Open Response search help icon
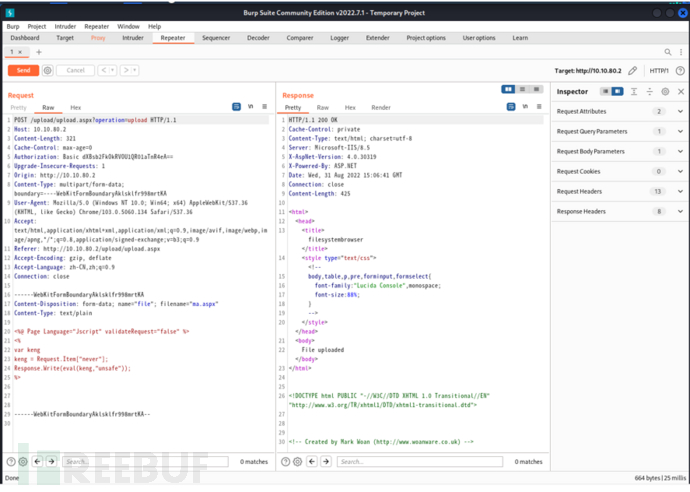Image resolution: width=690 pixels, height=492 pixels. coord(286,462)
